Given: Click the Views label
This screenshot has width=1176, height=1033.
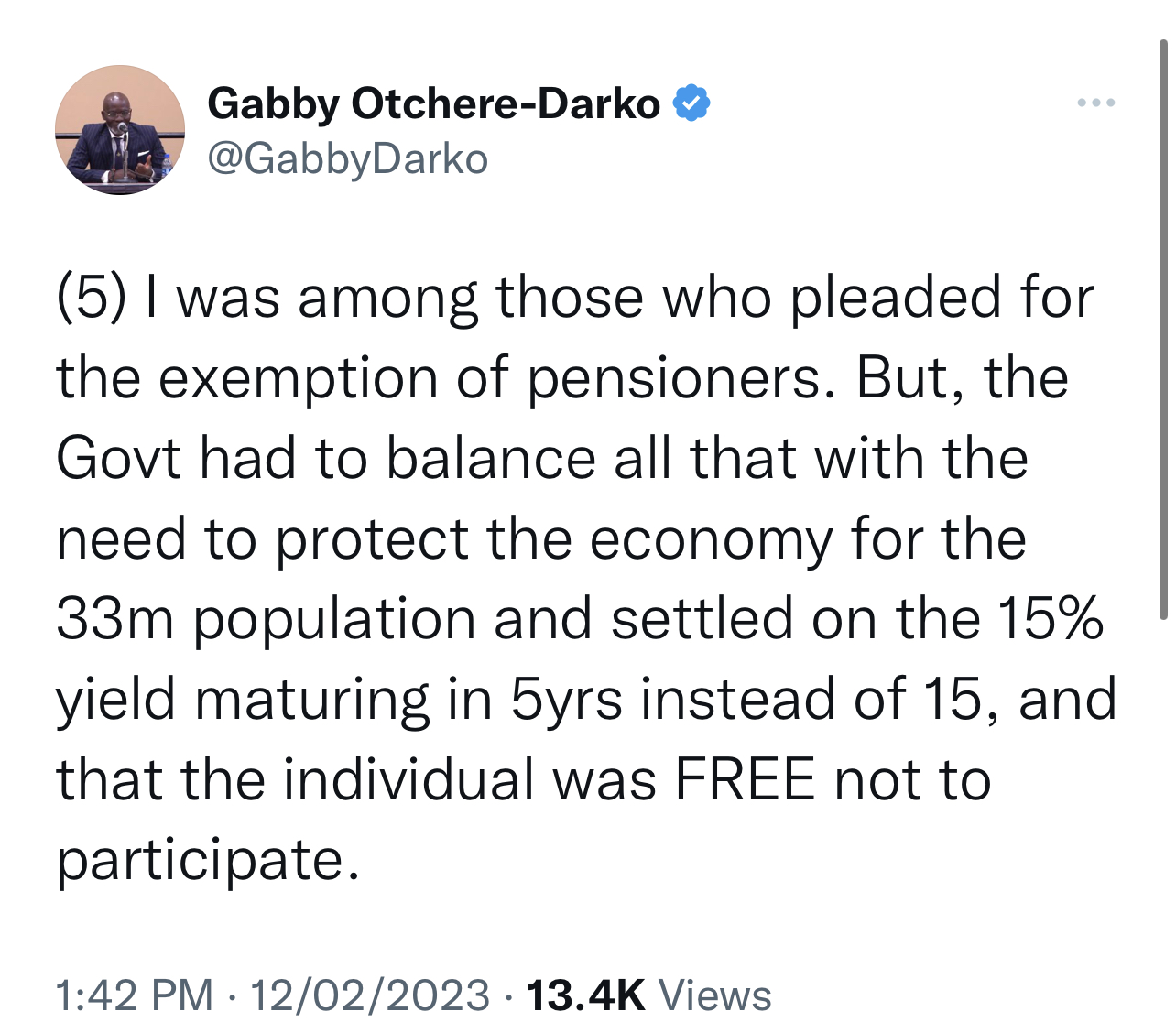Looking at the screenshot, I should tap(715, 995).
